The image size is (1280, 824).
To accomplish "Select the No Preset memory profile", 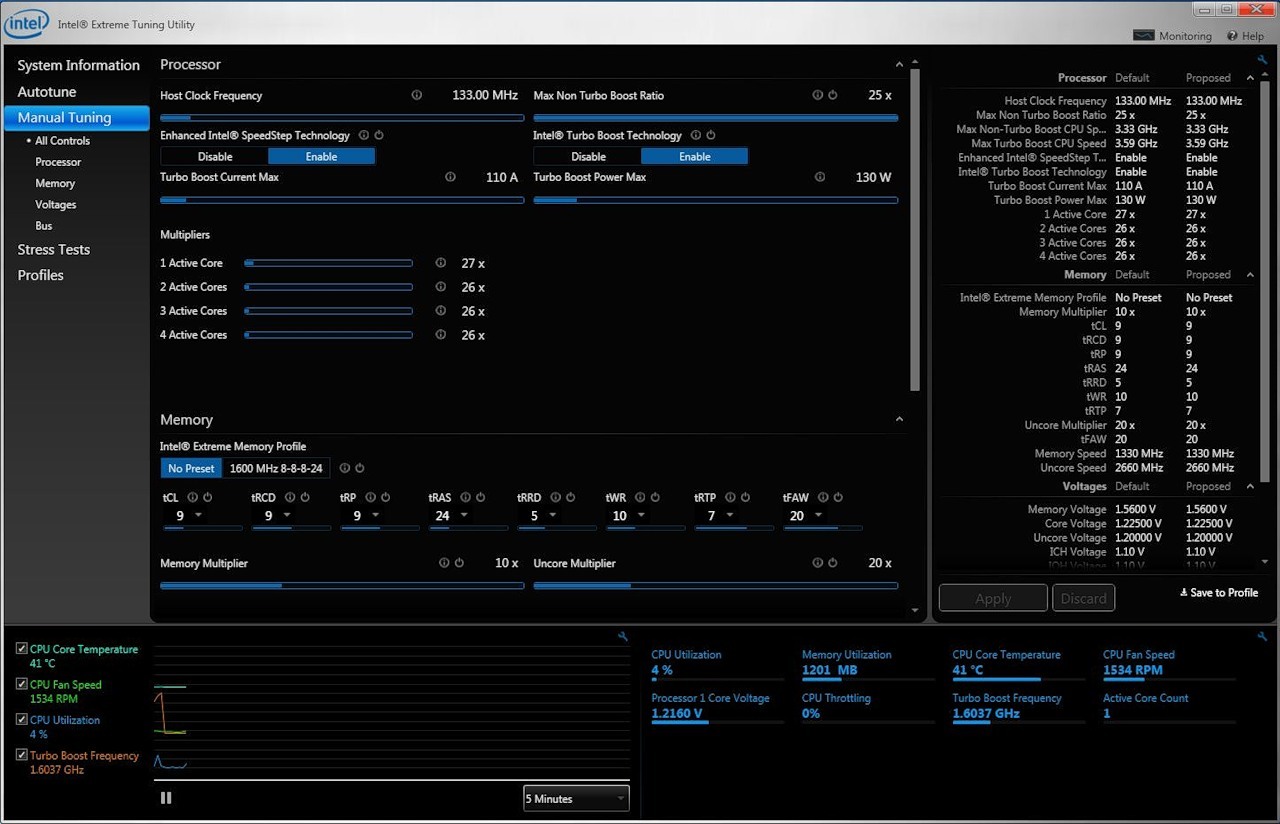I will pos(191,468).
